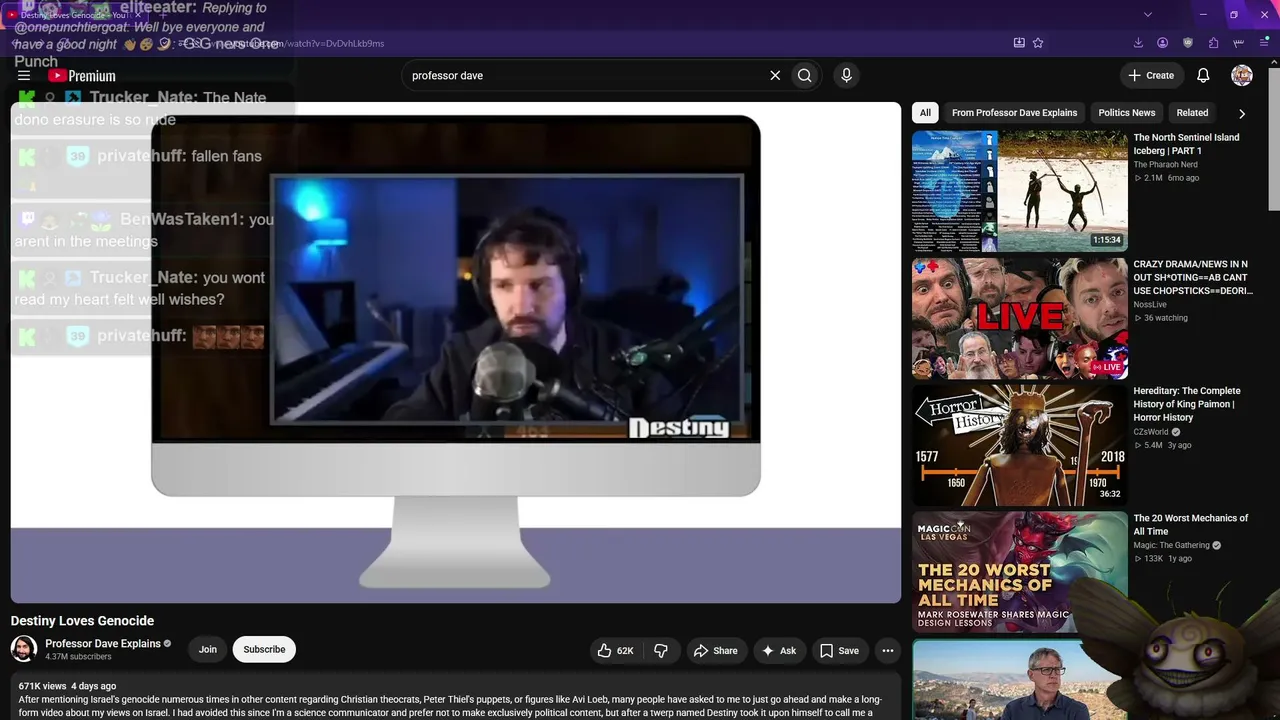Open the browser tab list chevron
The width and height of the screenshot is (1280, 720).
point(1148,14)
